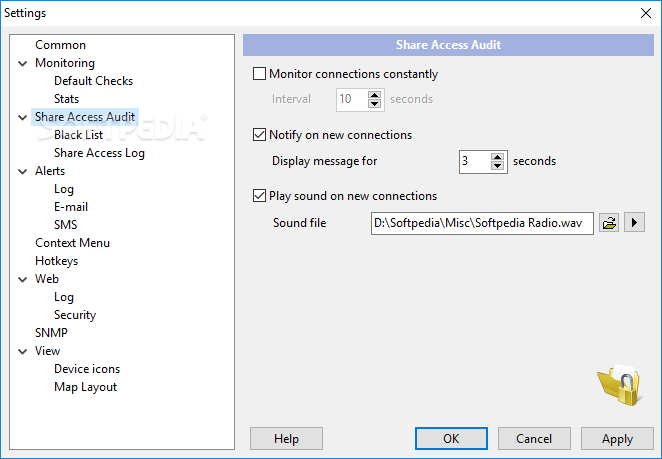Collapse the Web tree node
The image size is (662, 459).
click(23, 279)
